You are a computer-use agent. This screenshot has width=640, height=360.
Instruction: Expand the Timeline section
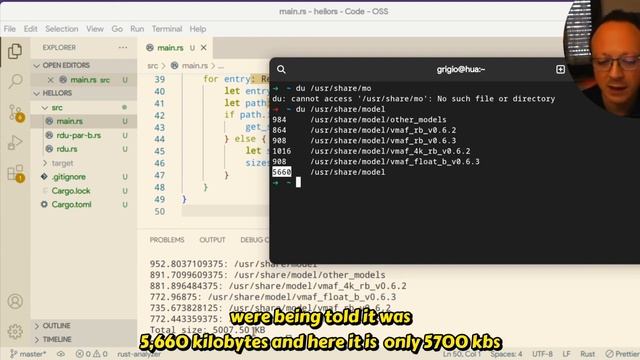37,339
